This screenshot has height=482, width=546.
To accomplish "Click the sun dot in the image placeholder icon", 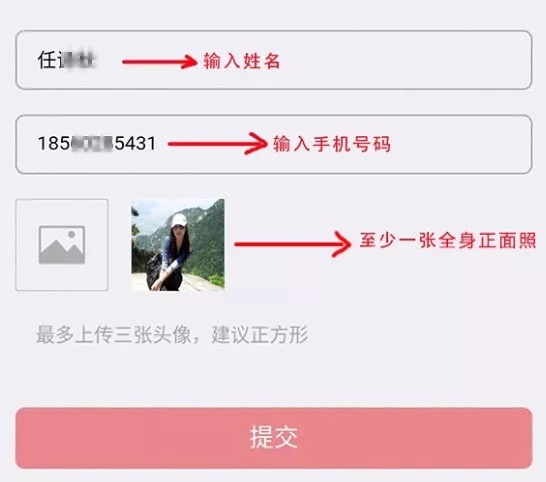I will pos(72,235).
